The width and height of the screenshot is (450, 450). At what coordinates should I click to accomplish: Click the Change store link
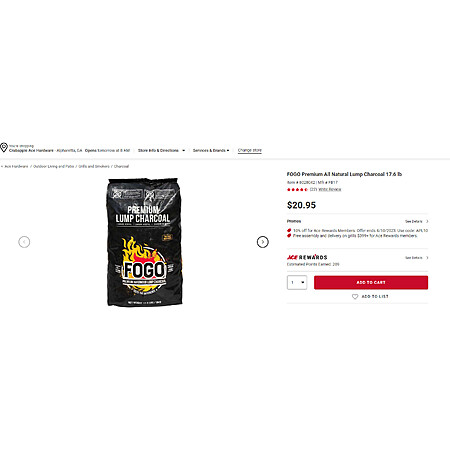click(250, 150)
